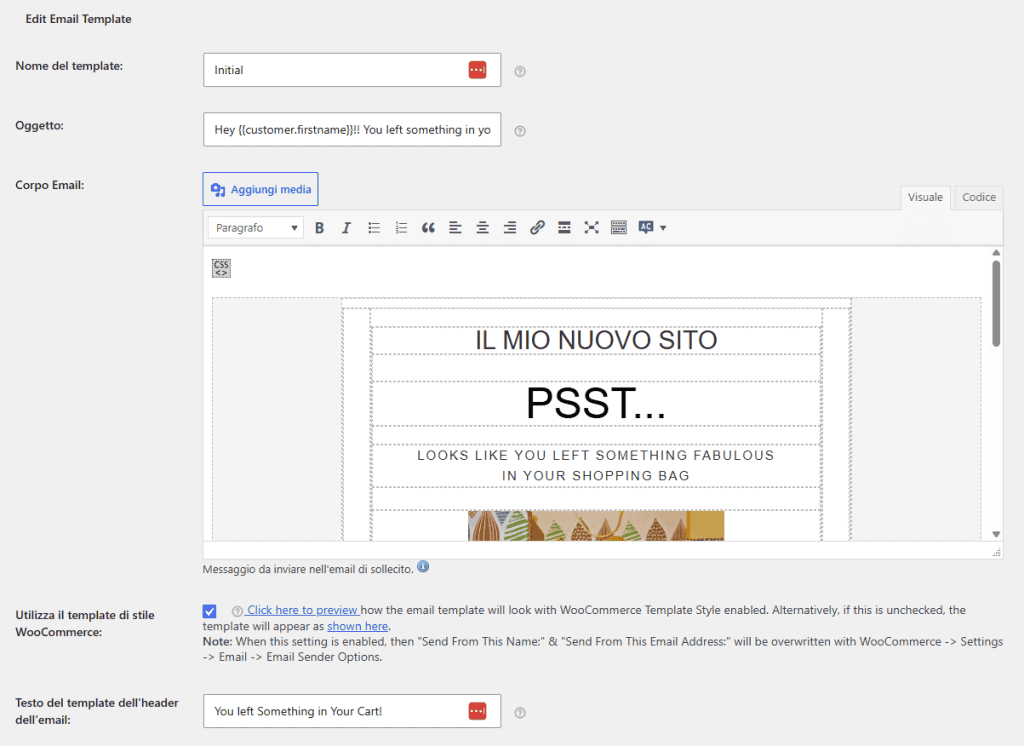
Task: Insert Read More tag
Action: coord(564,228)
